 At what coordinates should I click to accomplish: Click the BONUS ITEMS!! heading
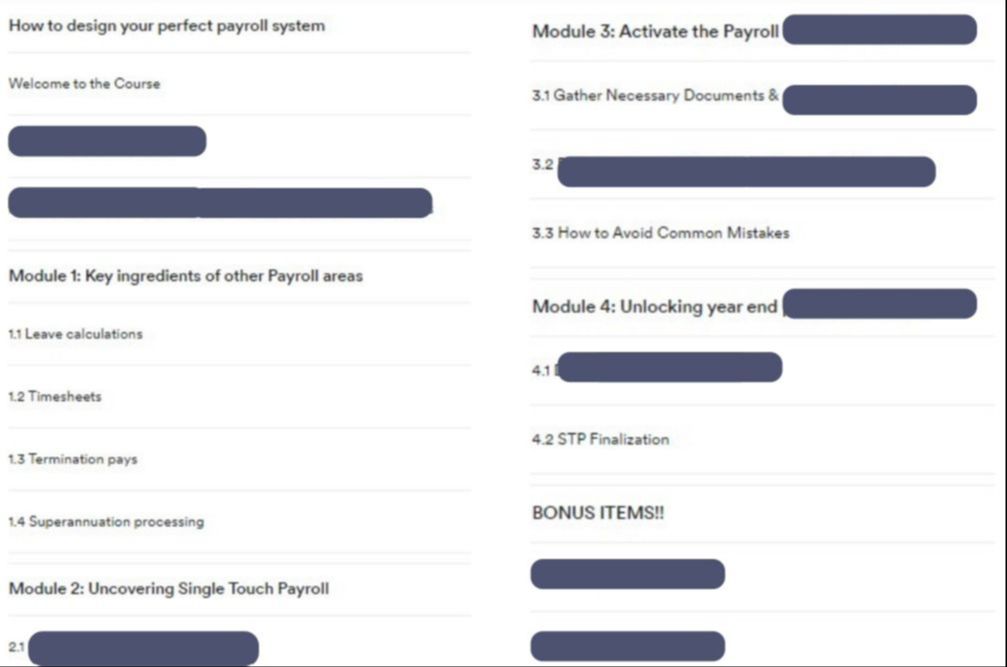point(598,513)
